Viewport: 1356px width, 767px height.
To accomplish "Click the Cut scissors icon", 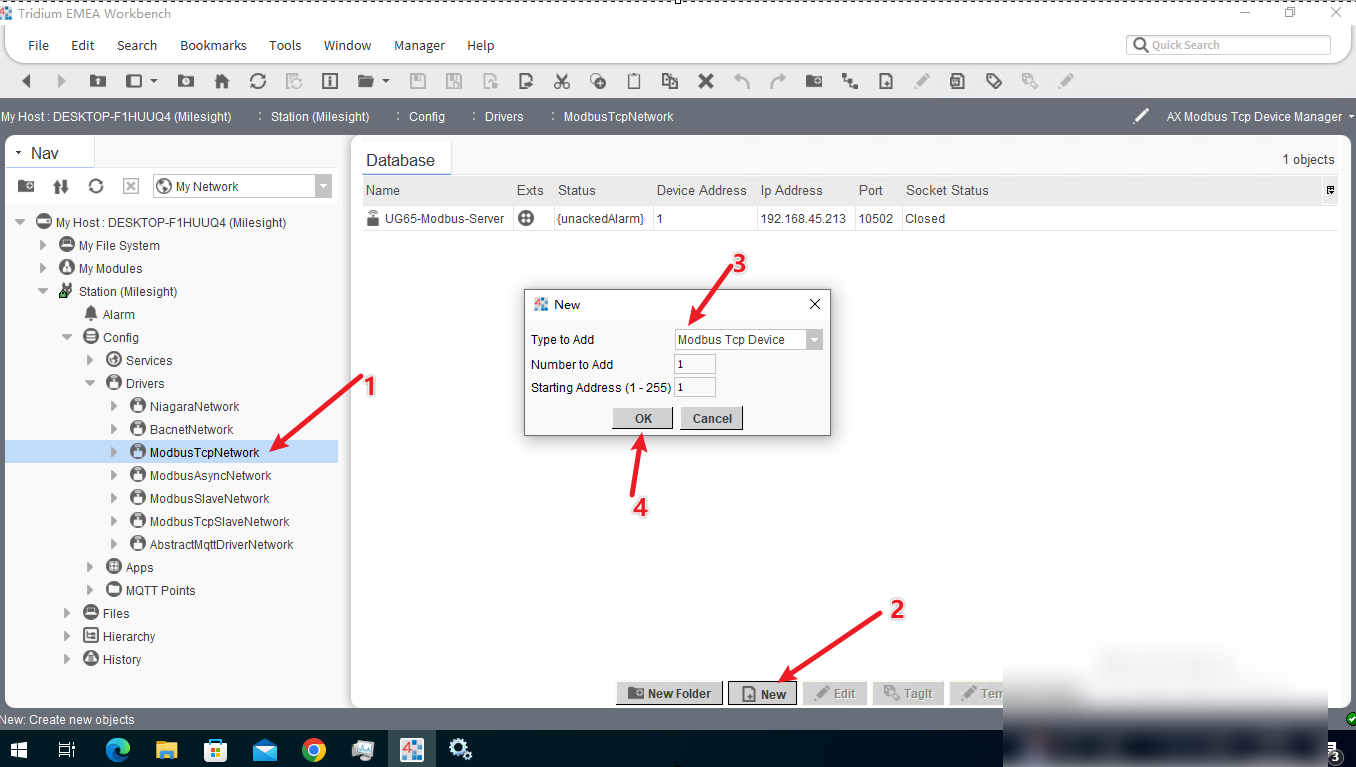I will point(561,81).
